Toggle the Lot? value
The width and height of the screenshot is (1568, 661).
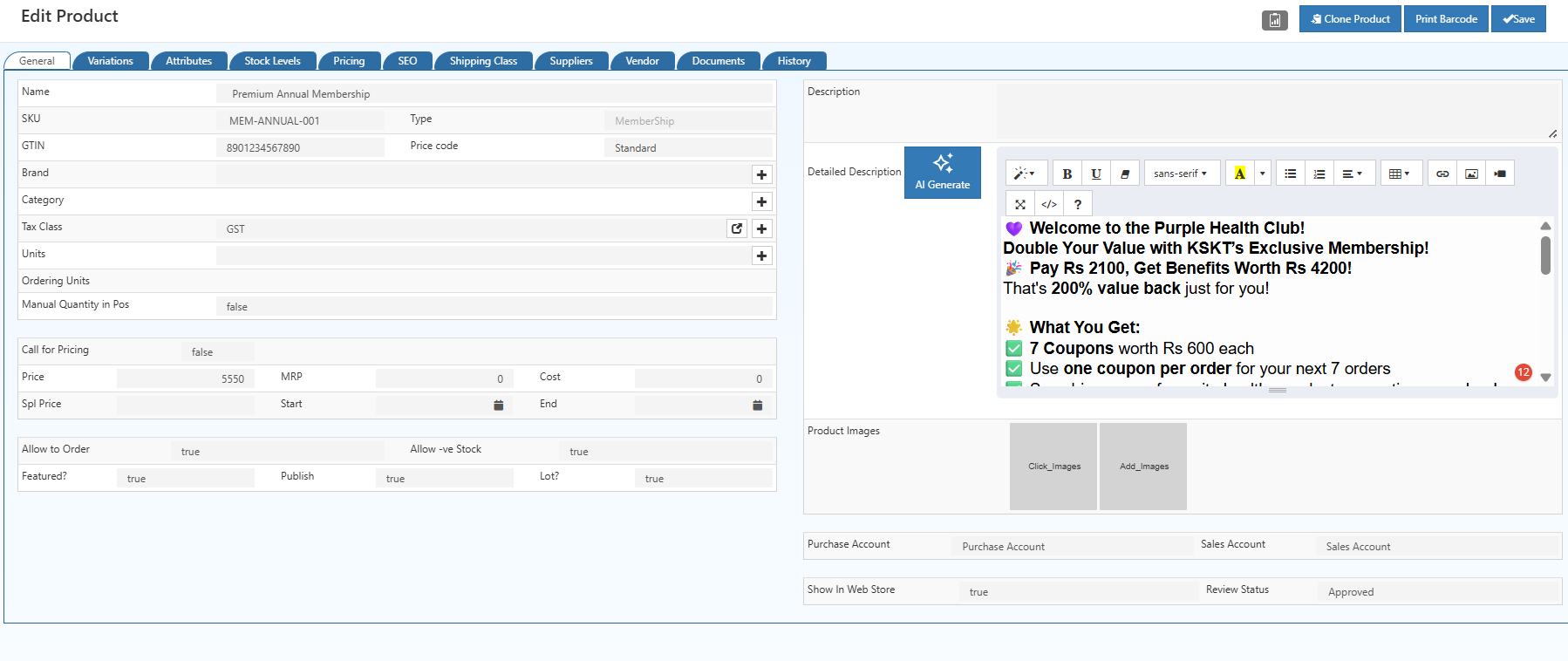(704, 478)
